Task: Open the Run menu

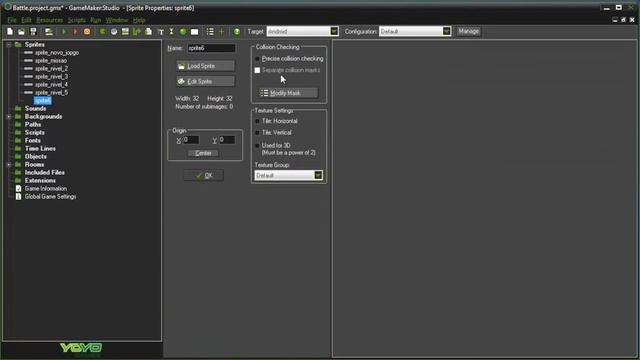Action: pos(96,20)
